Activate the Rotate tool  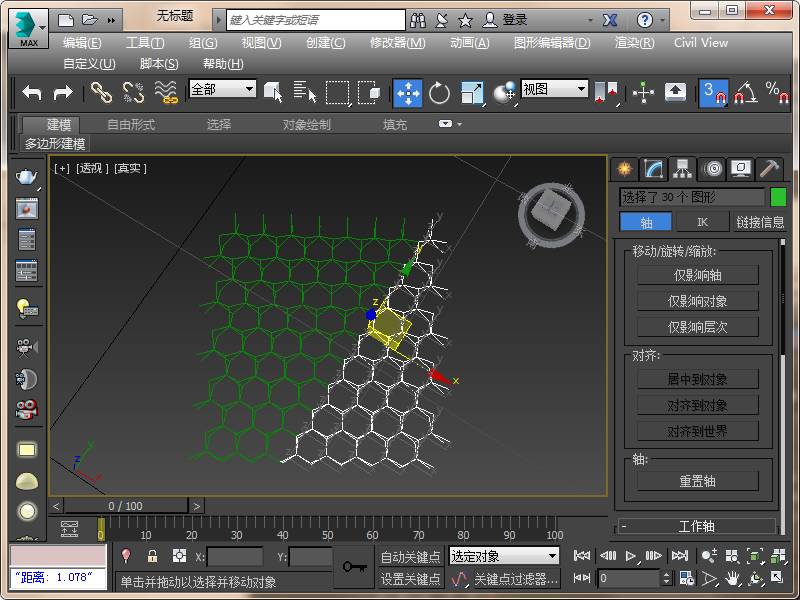(439, 92)
